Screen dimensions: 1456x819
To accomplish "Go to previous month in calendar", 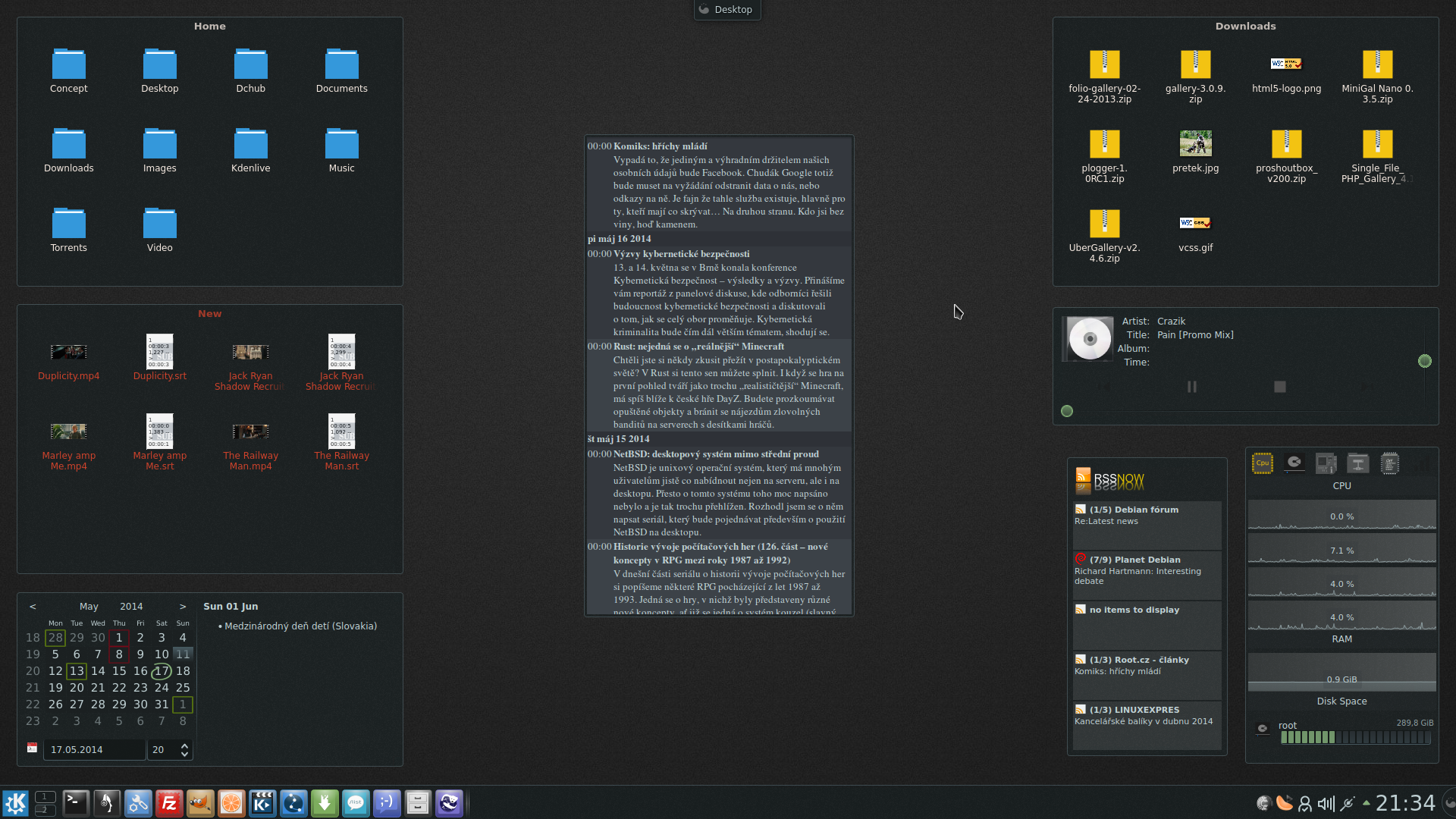I will [x=33, y=607].
